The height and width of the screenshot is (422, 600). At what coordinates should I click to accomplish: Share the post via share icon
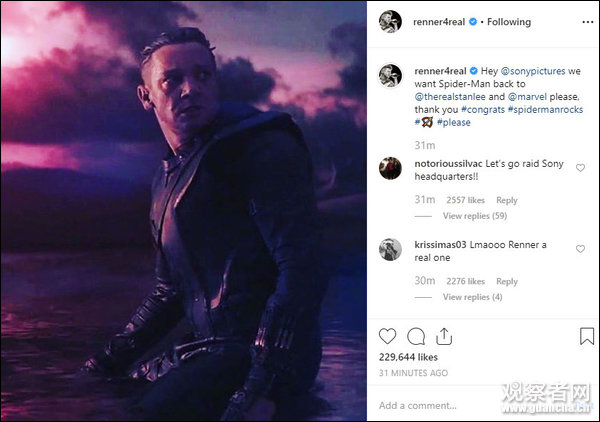point(445,336)
